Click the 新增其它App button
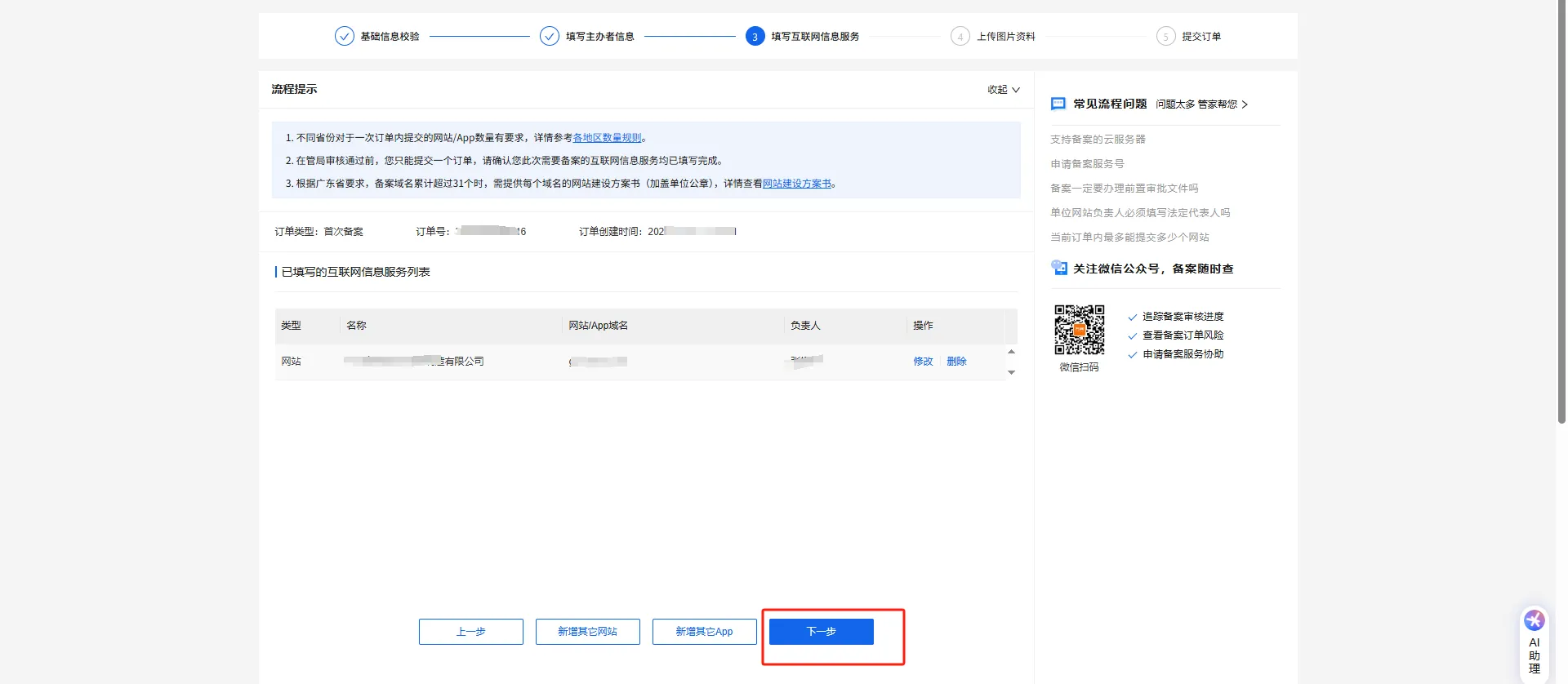The image size is (1568, 684). (704, 632)
